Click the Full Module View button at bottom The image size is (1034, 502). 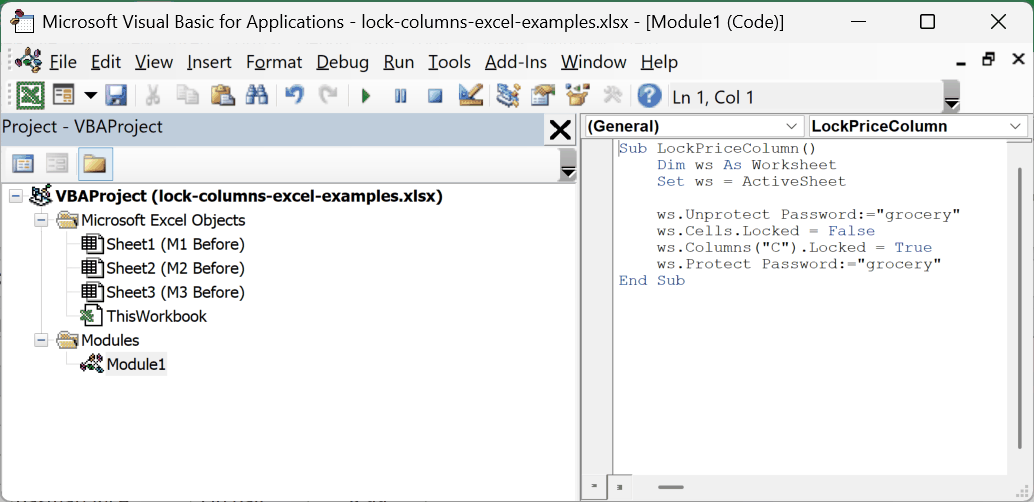[x=619, y=487]
